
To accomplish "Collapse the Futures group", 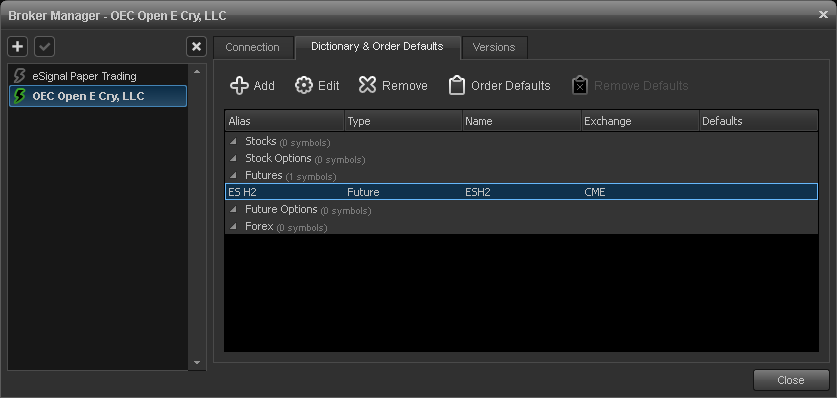I will click(x=233, y=176).
